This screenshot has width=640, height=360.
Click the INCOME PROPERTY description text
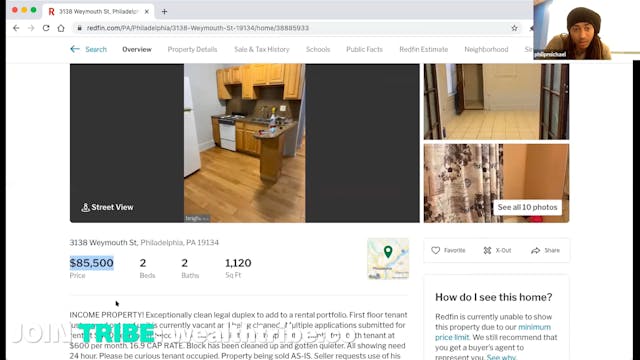point(238,336)
